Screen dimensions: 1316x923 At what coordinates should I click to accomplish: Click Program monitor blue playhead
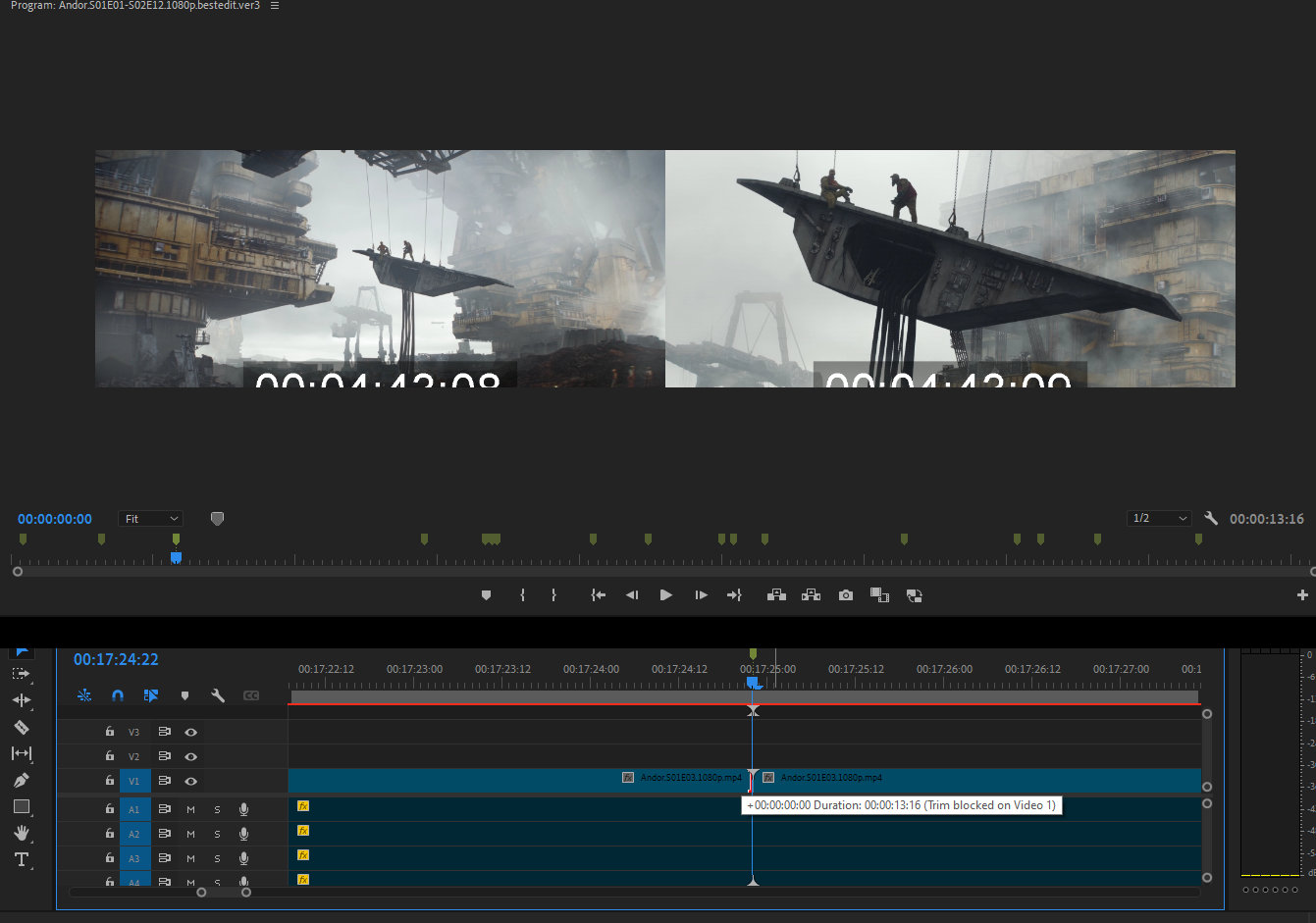pyautogui.click(x=176, y=557)
